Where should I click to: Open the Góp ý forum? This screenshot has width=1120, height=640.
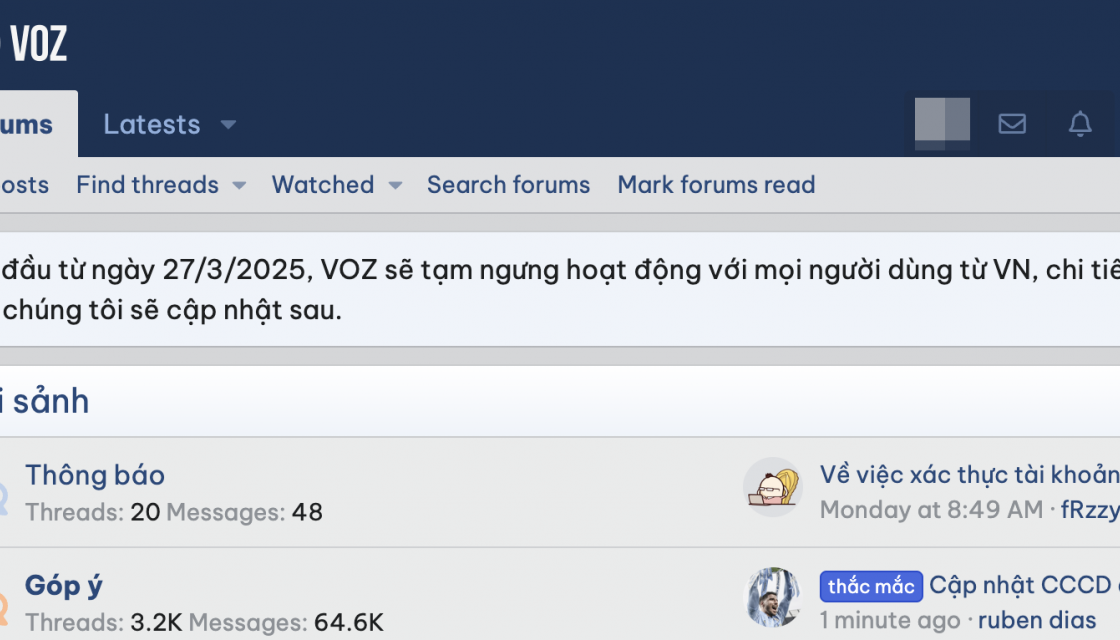tap(64, 586)
